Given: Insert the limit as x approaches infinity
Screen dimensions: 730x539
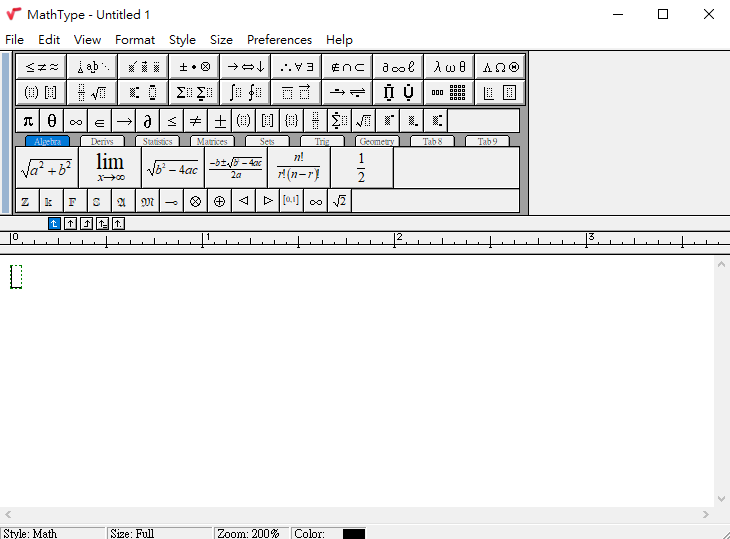Looking at the screenshot, I should pyautogui.click(x=110, y=168).
